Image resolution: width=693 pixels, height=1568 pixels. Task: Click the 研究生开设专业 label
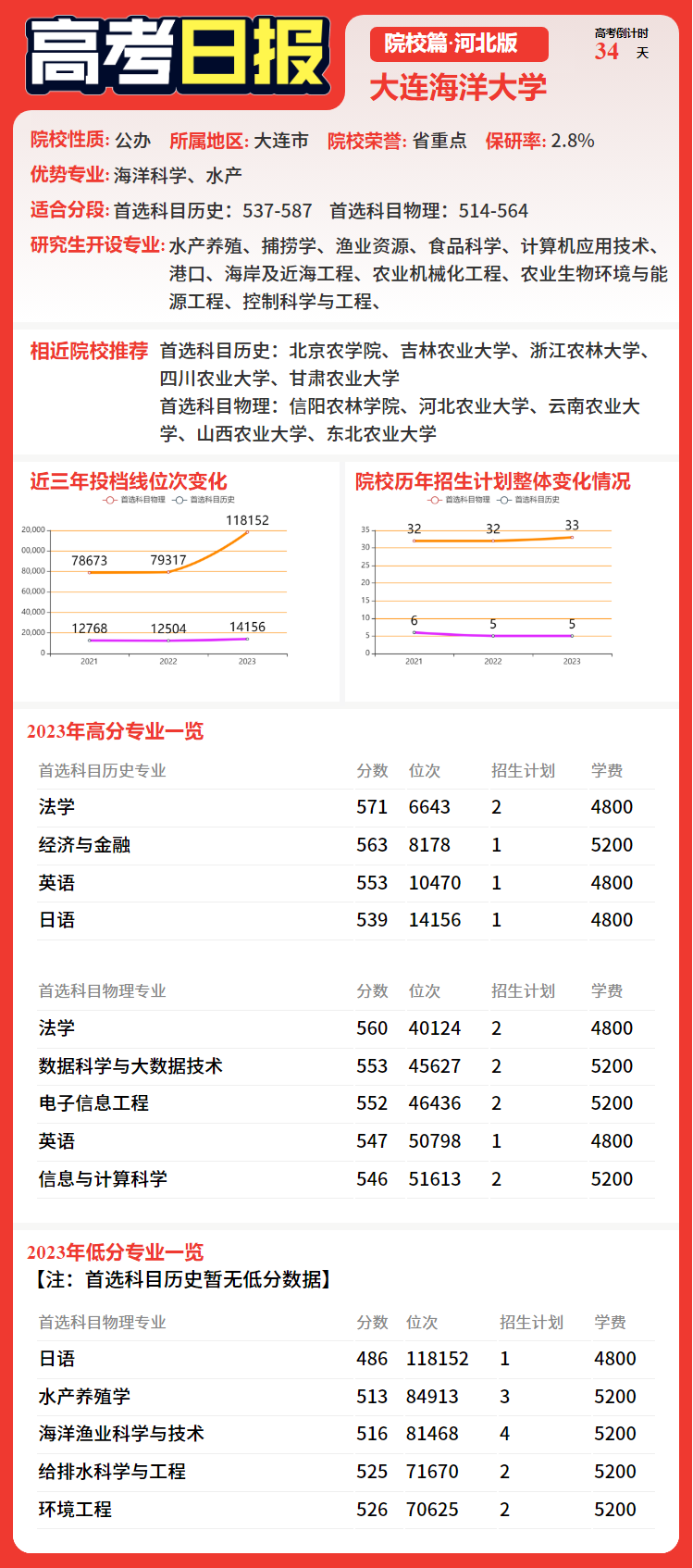97,245
